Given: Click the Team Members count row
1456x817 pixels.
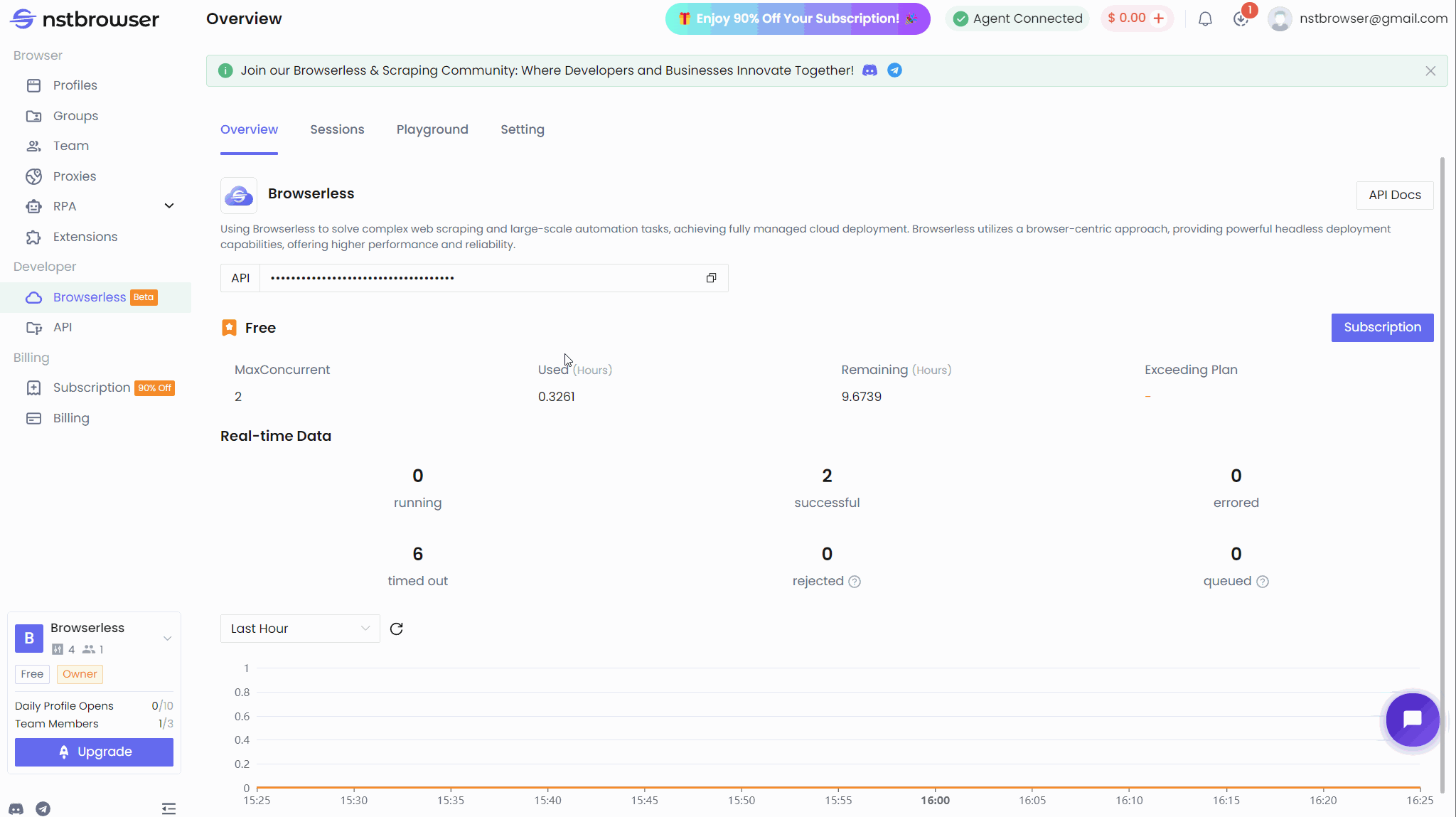Looking at the screenshot, I should coord(94,724).
